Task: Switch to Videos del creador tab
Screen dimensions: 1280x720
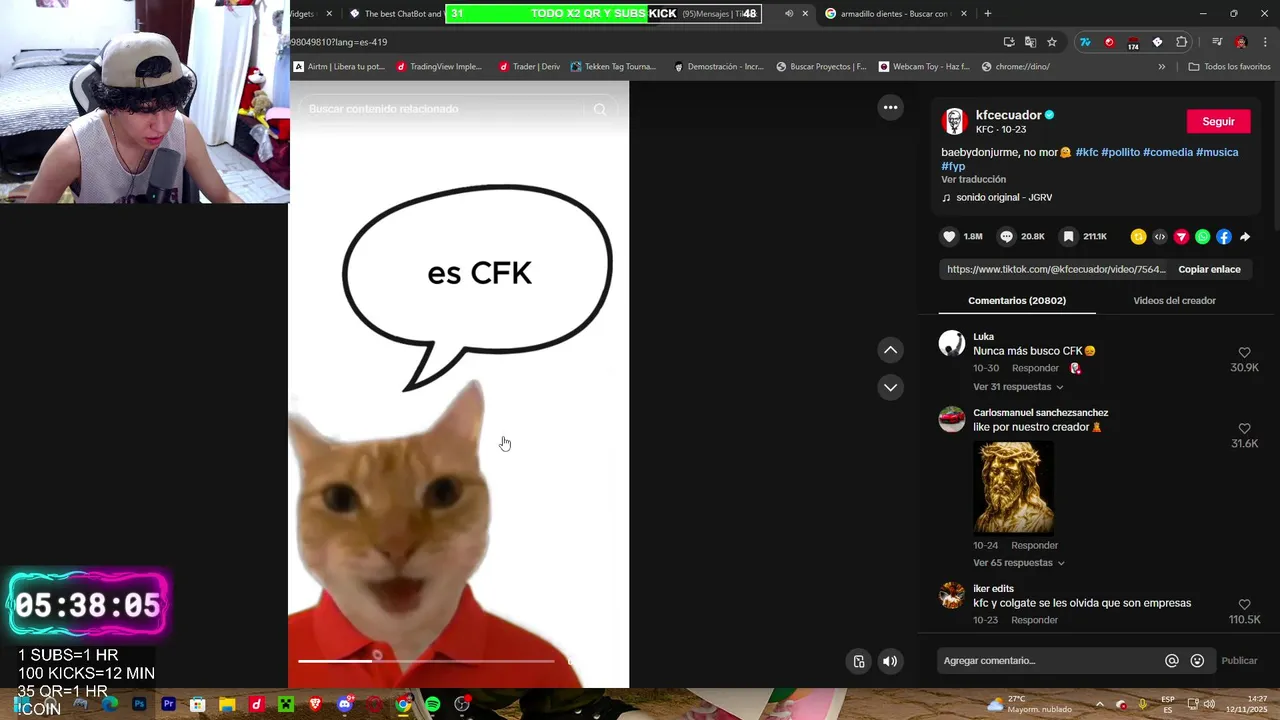Action: point(1174,300)
